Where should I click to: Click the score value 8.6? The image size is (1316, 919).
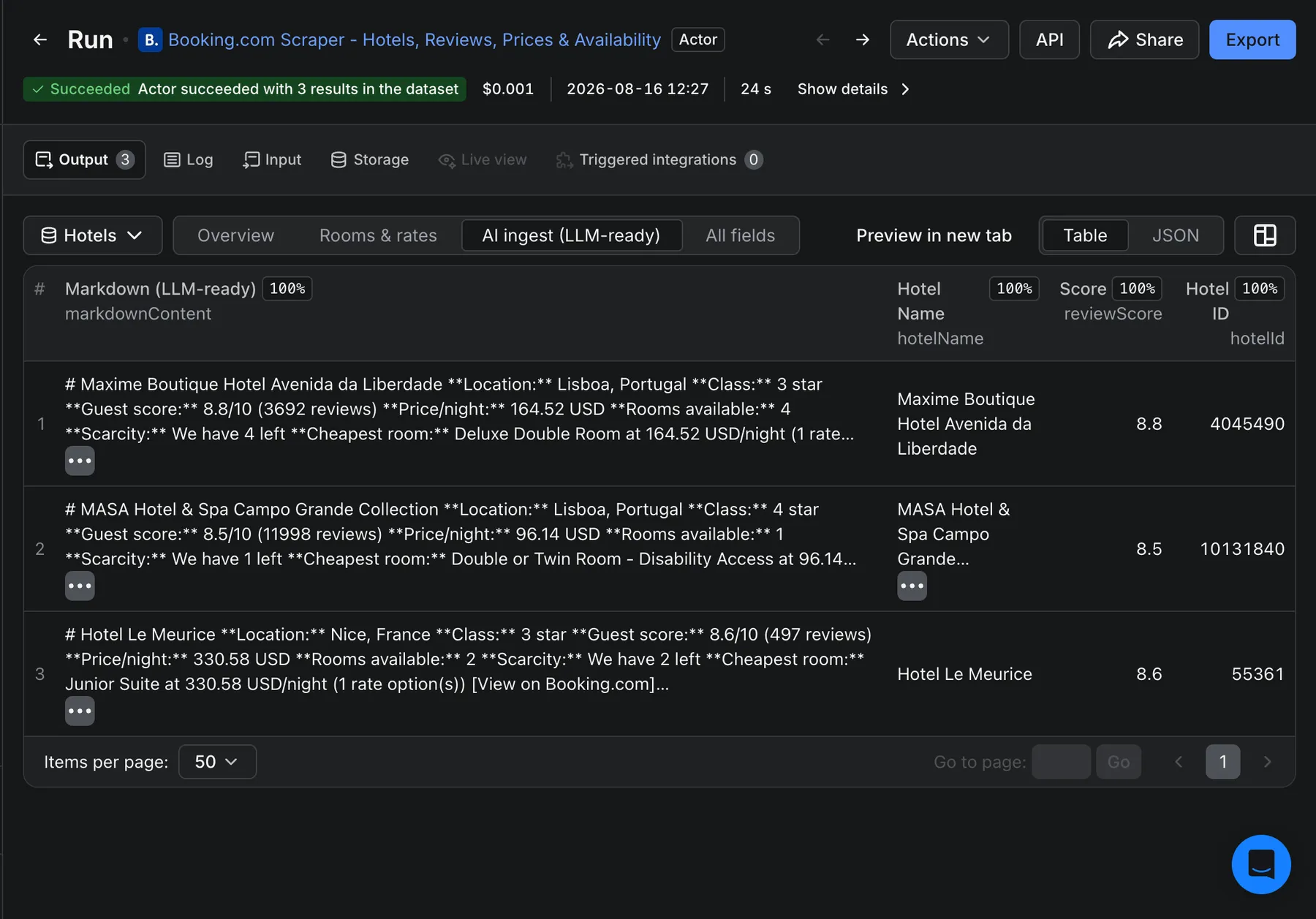[1149, 674]
